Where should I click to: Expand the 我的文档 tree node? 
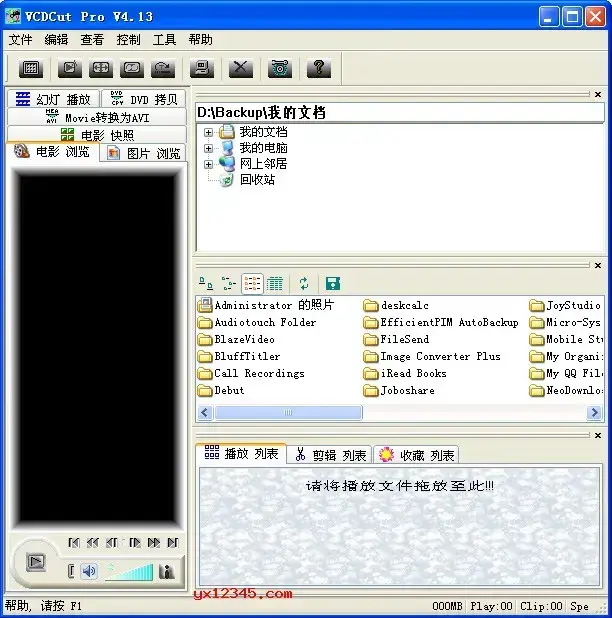click(208, 132)
